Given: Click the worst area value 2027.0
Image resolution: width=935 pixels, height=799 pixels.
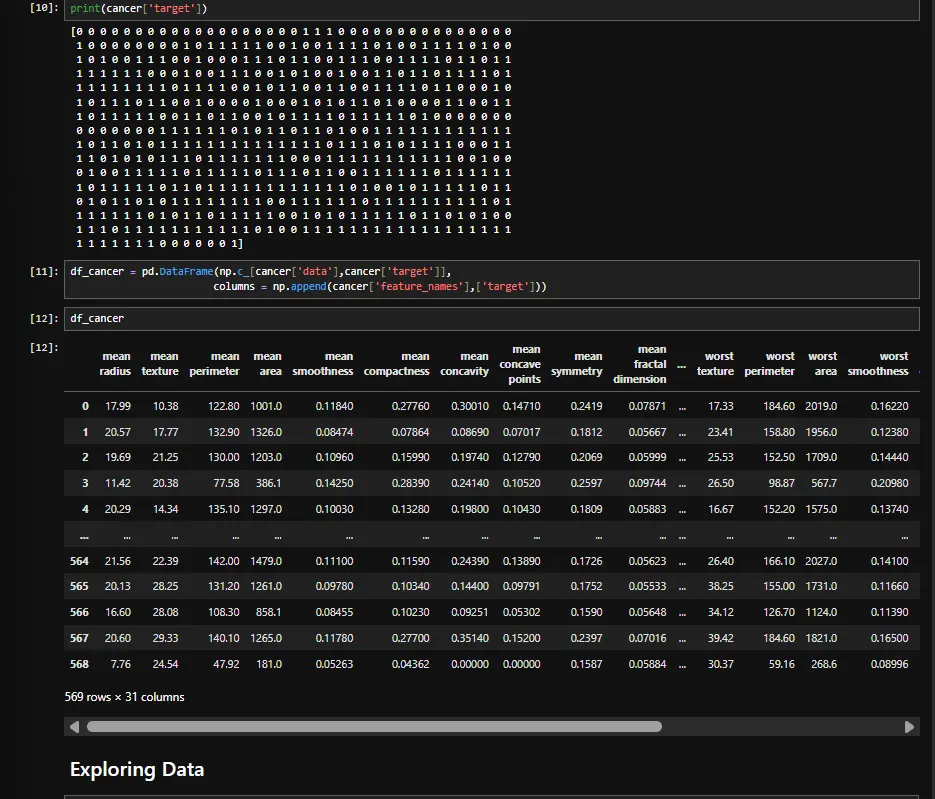Looking at the screenshot, I should tap(821, 561).
